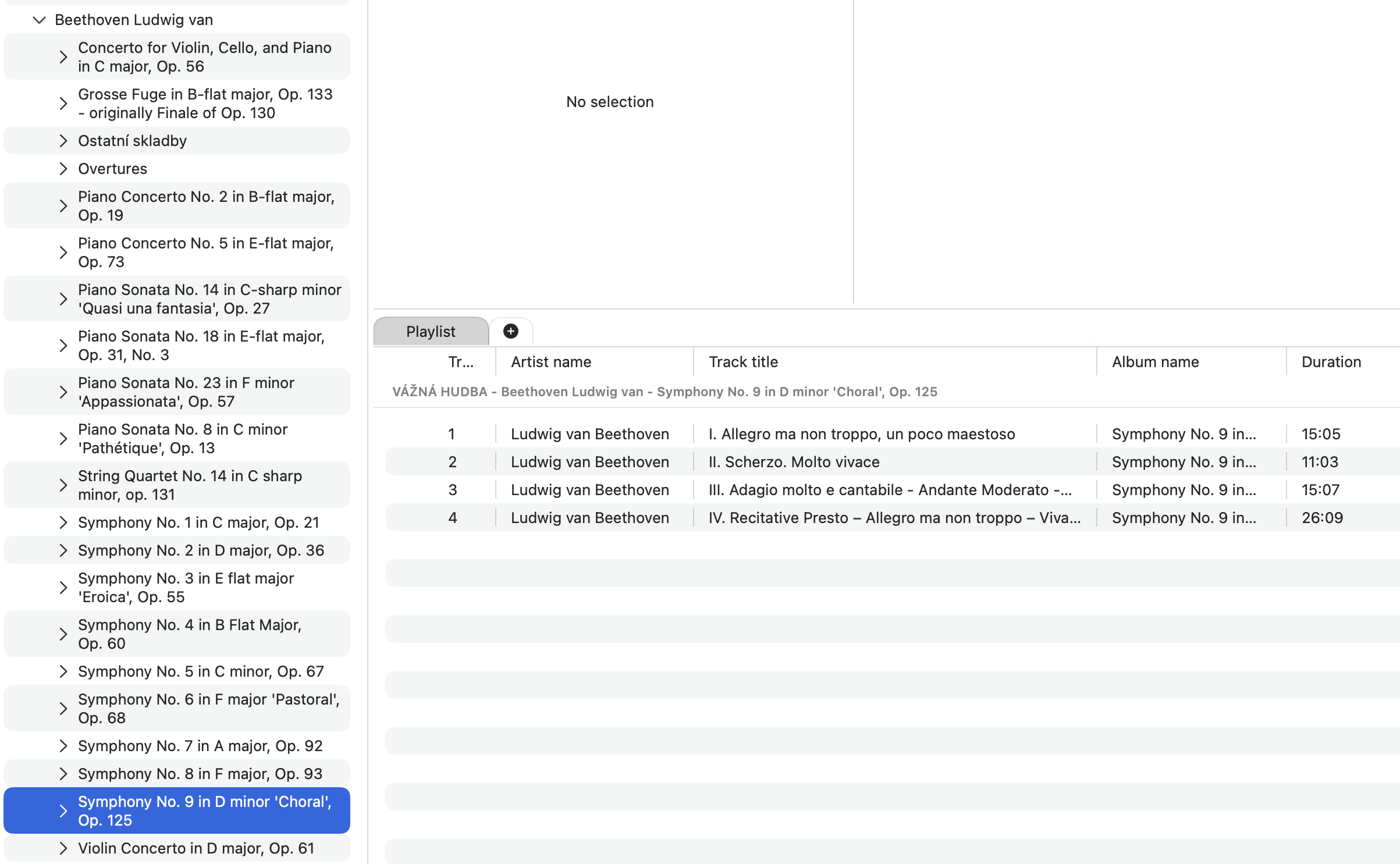Click the 15:05 duration cell

pyautogui.click(x=1321, y=434)
